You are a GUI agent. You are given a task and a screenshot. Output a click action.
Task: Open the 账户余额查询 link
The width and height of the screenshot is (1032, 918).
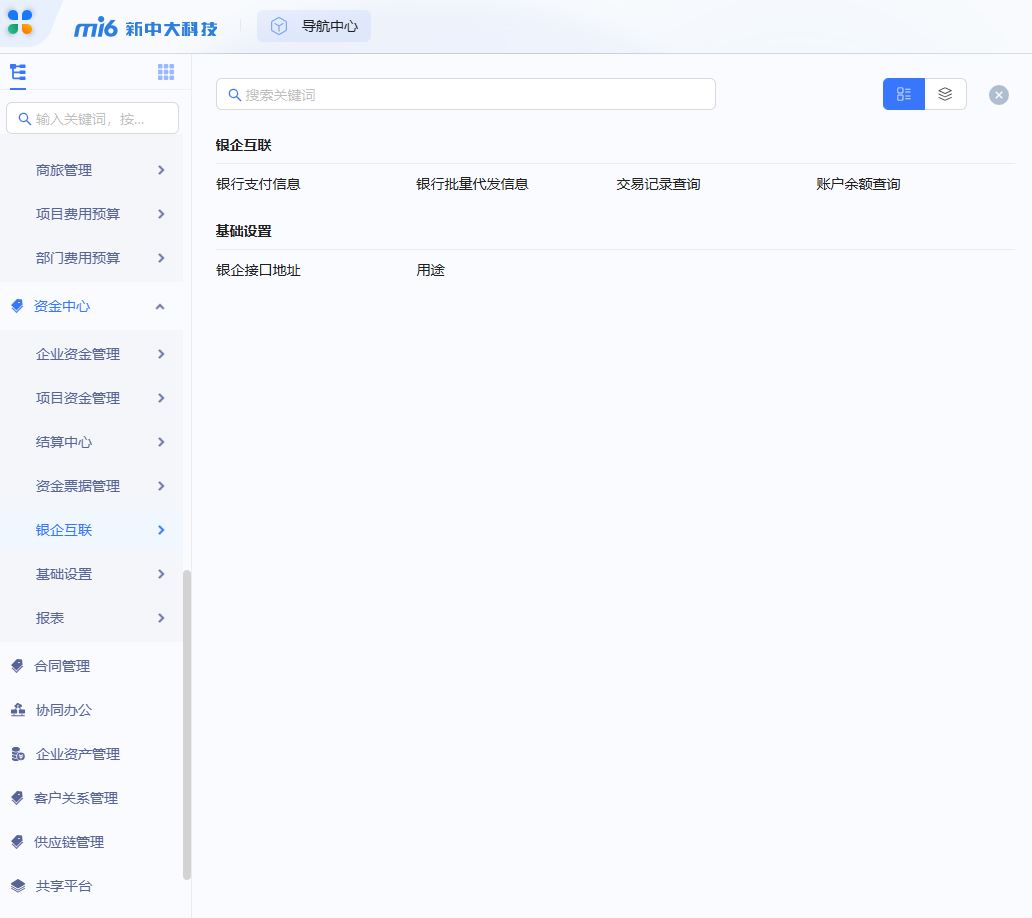point(858,184)
